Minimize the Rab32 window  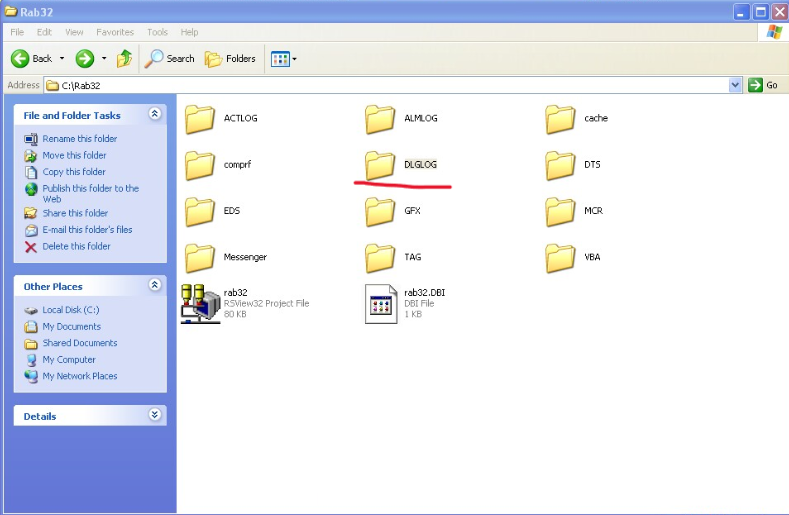[x=741, y=12]
